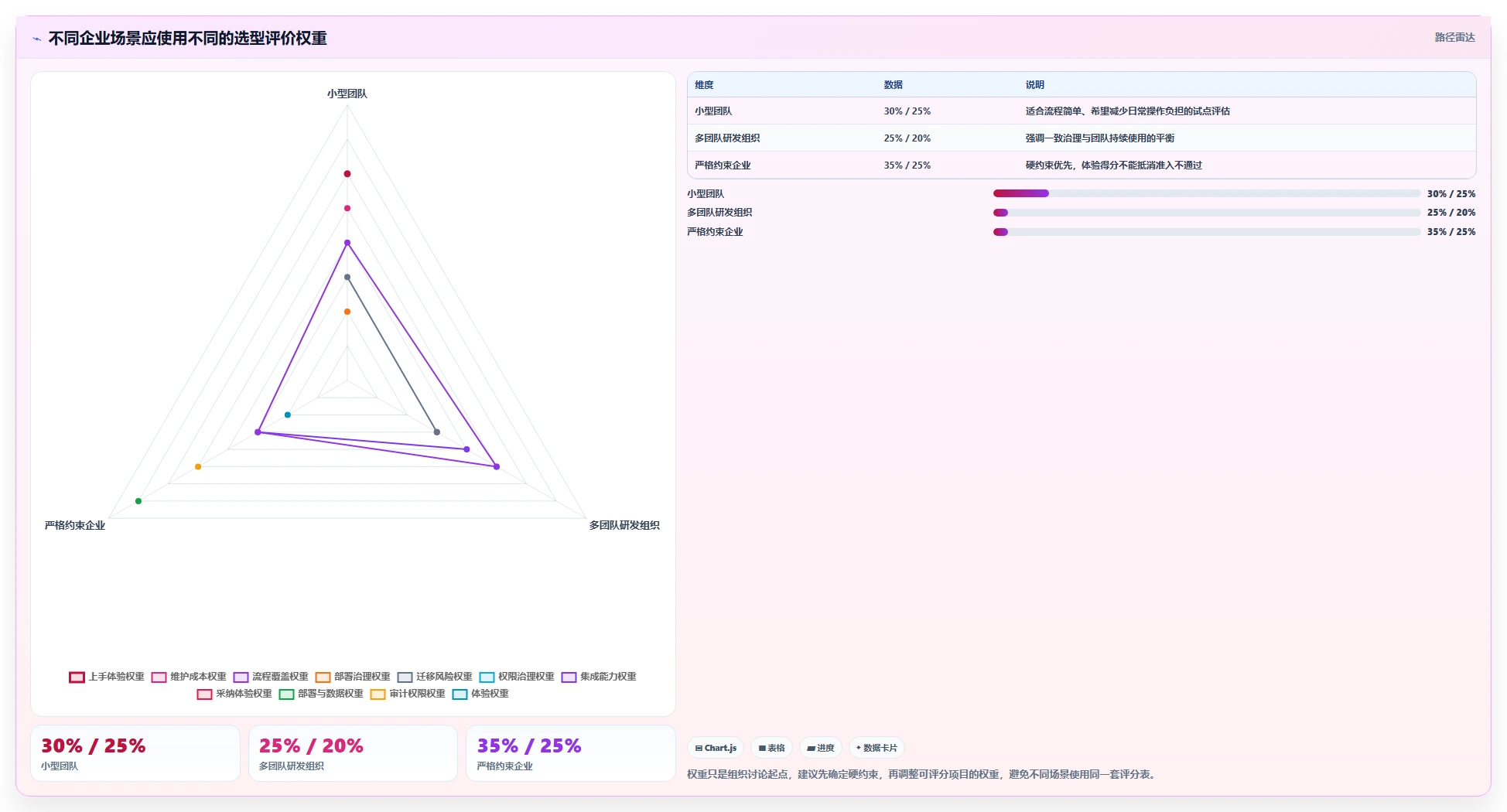Image resolution: width=1507 pixels, height=812 pixels.
Task: Click the green data point near 严格约束企业 corner
Action: click(138, 501)
